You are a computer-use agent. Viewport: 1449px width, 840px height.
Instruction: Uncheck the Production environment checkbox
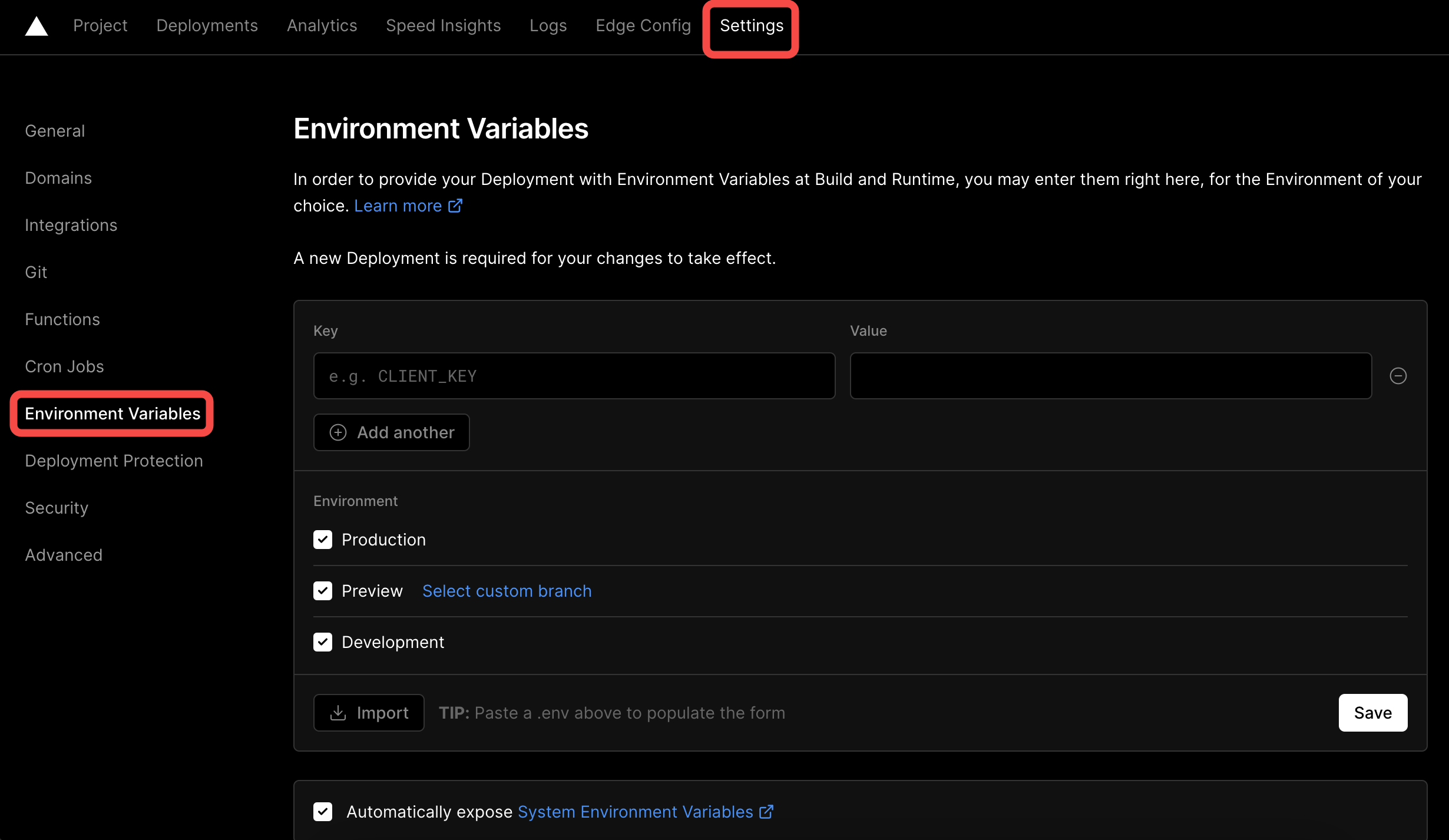point(323,540)
